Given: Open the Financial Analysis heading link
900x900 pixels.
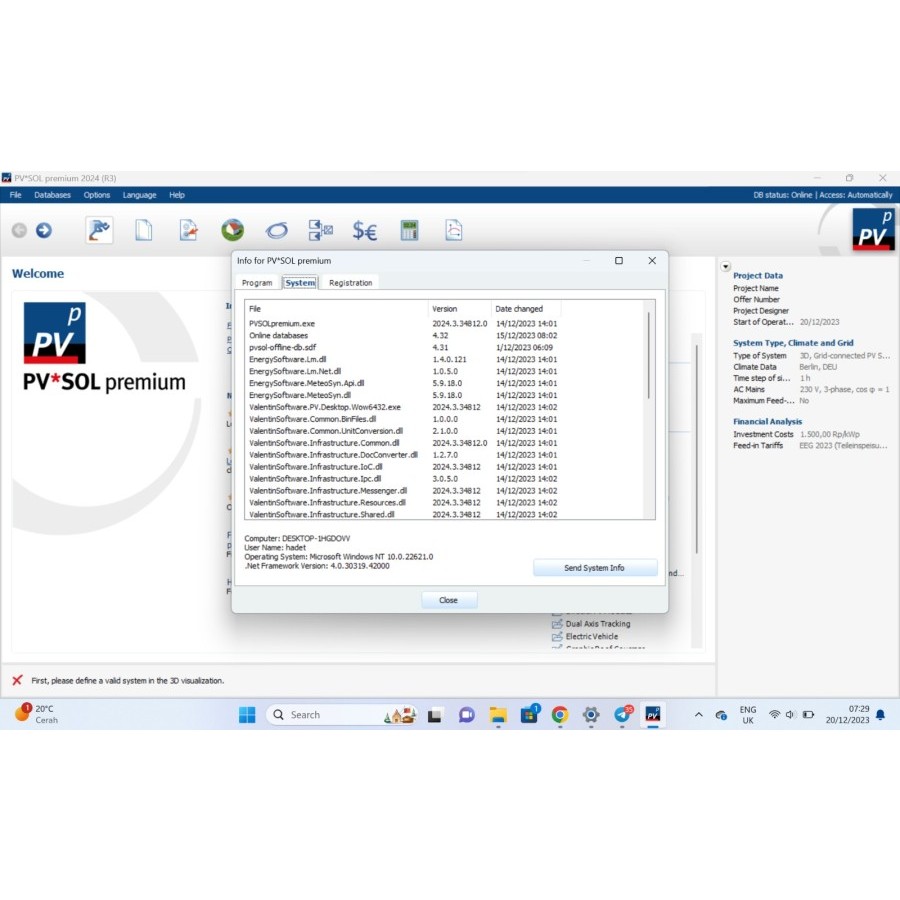Looking at the screenshot, I should pos(767,422).
